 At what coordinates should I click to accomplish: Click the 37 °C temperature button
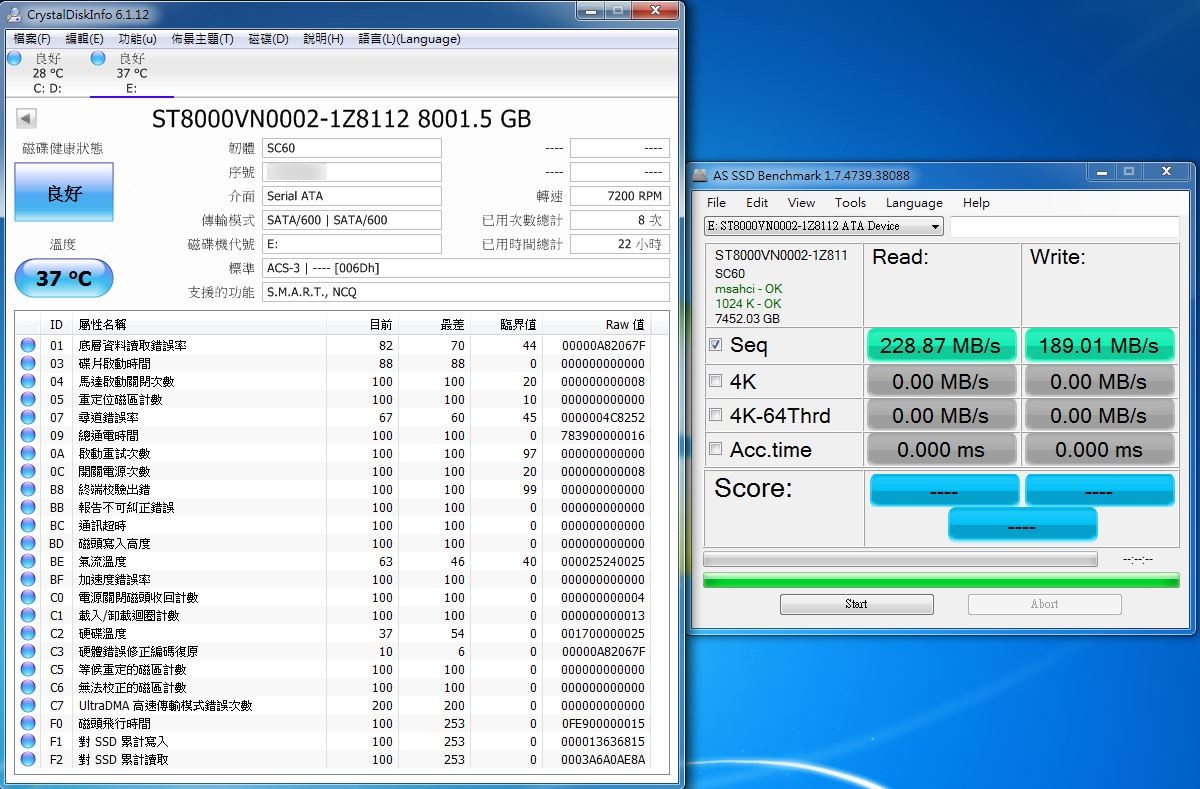[64, 278]
